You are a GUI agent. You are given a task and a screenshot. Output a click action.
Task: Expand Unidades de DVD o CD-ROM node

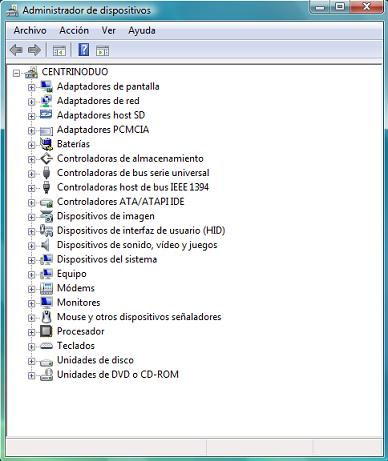pyautogui.click(x=31, y=376)
